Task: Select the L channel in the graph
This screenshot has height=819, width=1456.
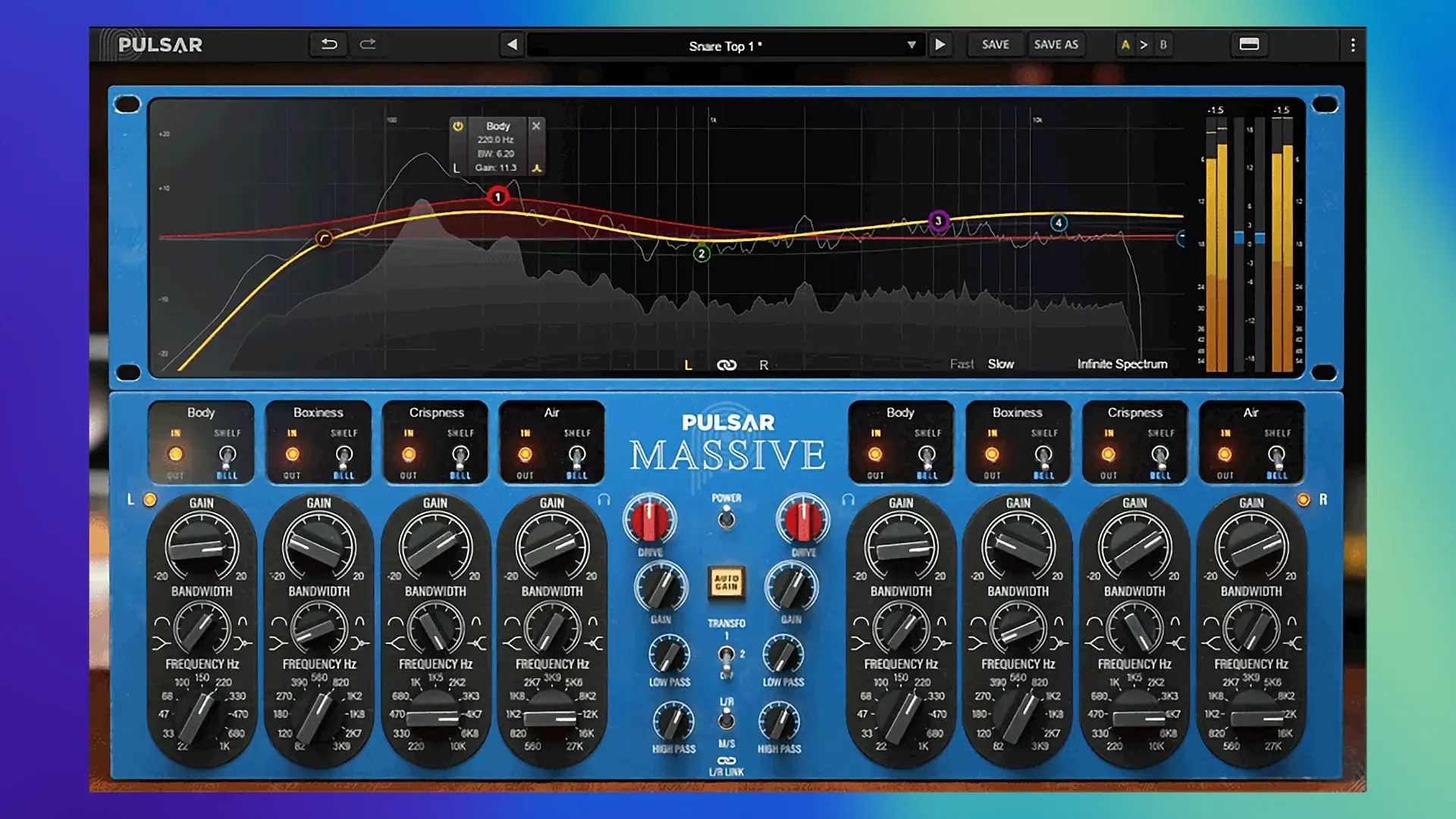Action: 688,365
